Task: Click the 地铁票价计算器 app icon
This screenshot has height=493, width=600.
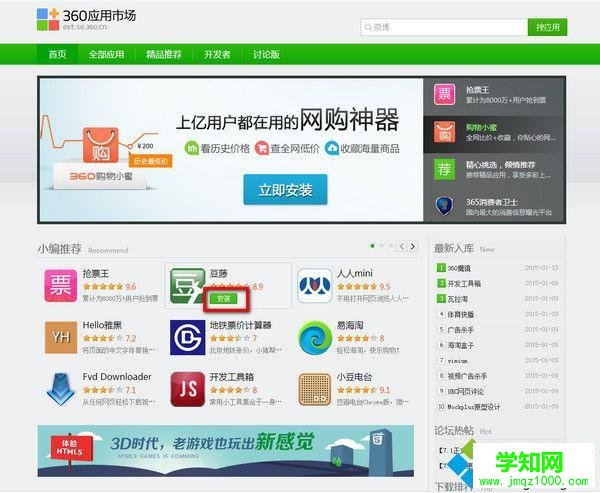Action: click(x=188, y=337)
